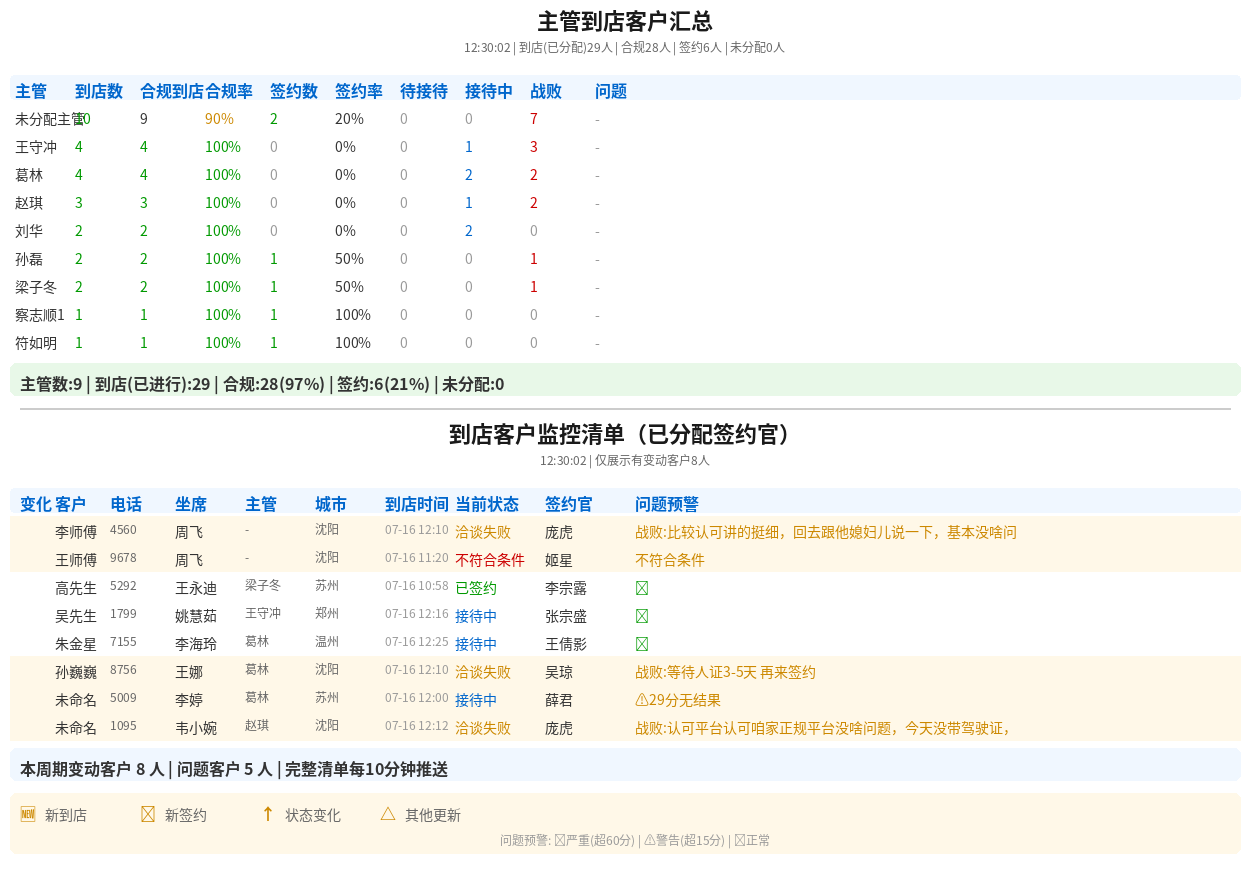Click seat agent 姚慧茹

(x=196, y=616)
